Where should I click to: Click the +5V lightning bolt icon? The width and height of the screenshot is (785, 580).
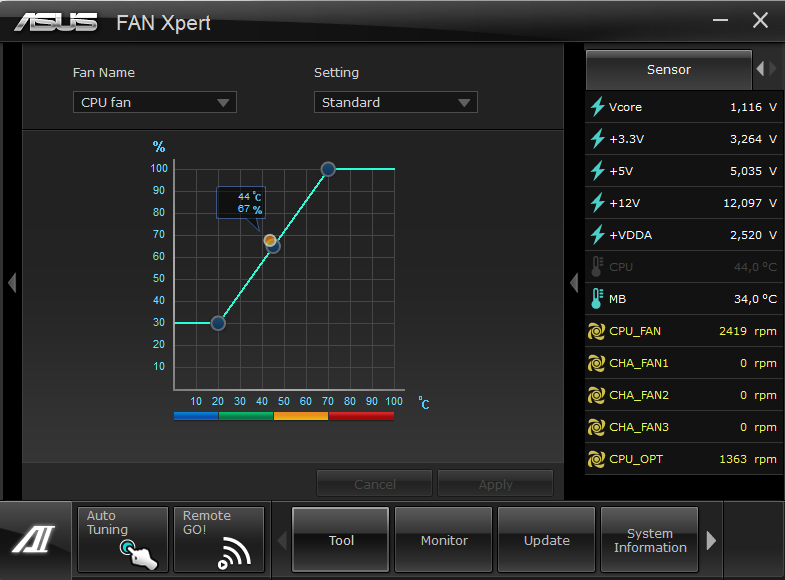coord(597,171)
